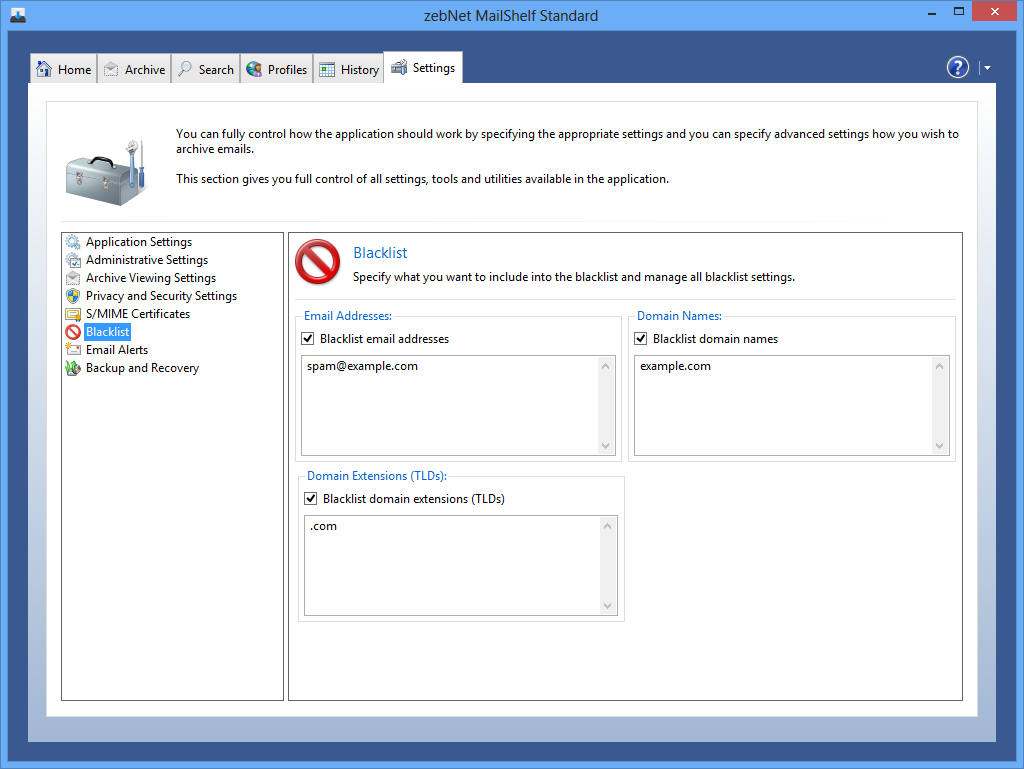The width and height of the screenshot is (1024, 769).
Task: Click the Backup and Recovery icon
Action: click(x=72, y=368)
